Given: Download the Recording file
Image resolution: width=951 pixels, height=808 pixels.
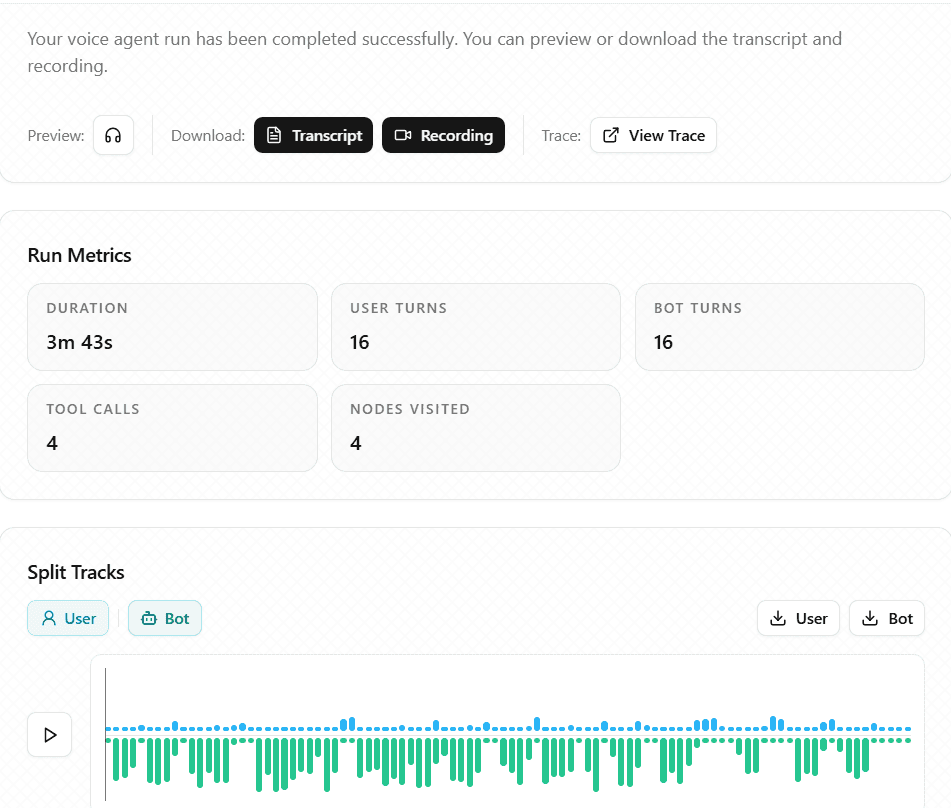Looking at the screenshot, I should coord(443,135).
